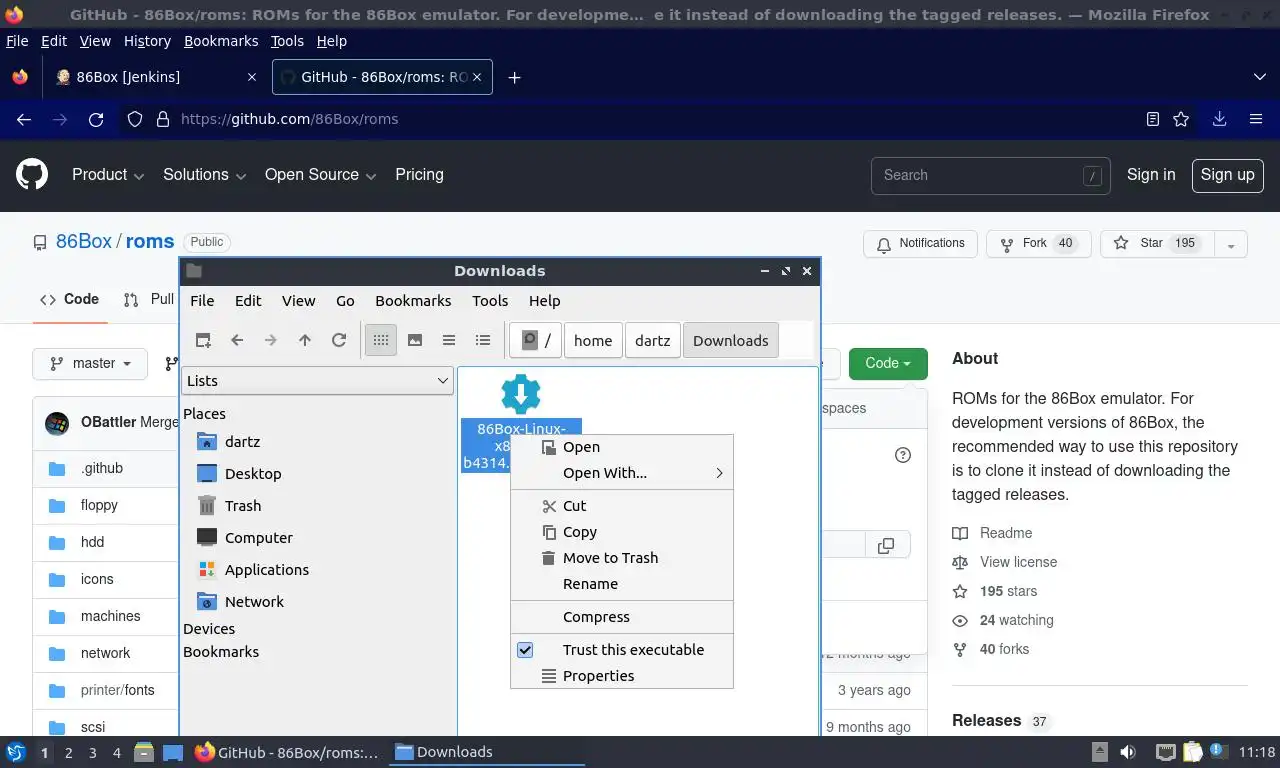Switch to the 86Box [Jenkins] tab
Image resolution: width=1280 pixels, height=768 pixels.
(156, 77)
